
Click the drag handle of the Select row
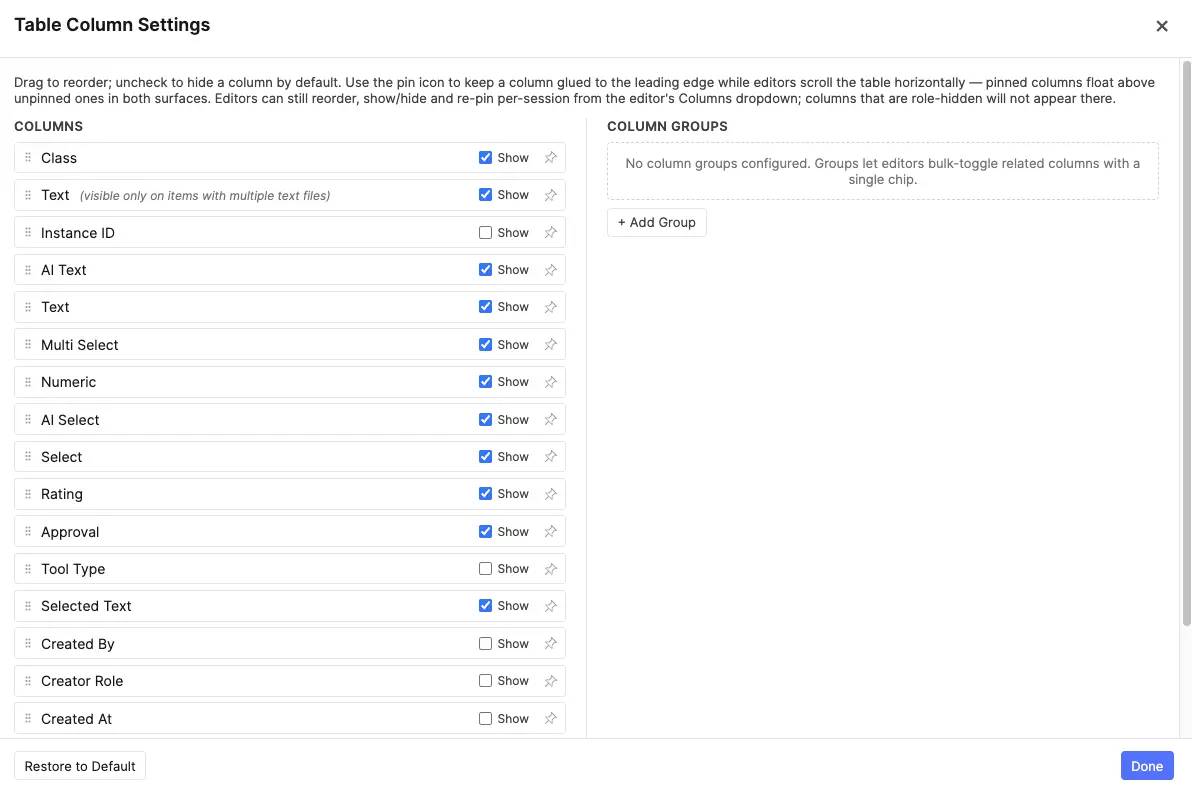[27, 457]
